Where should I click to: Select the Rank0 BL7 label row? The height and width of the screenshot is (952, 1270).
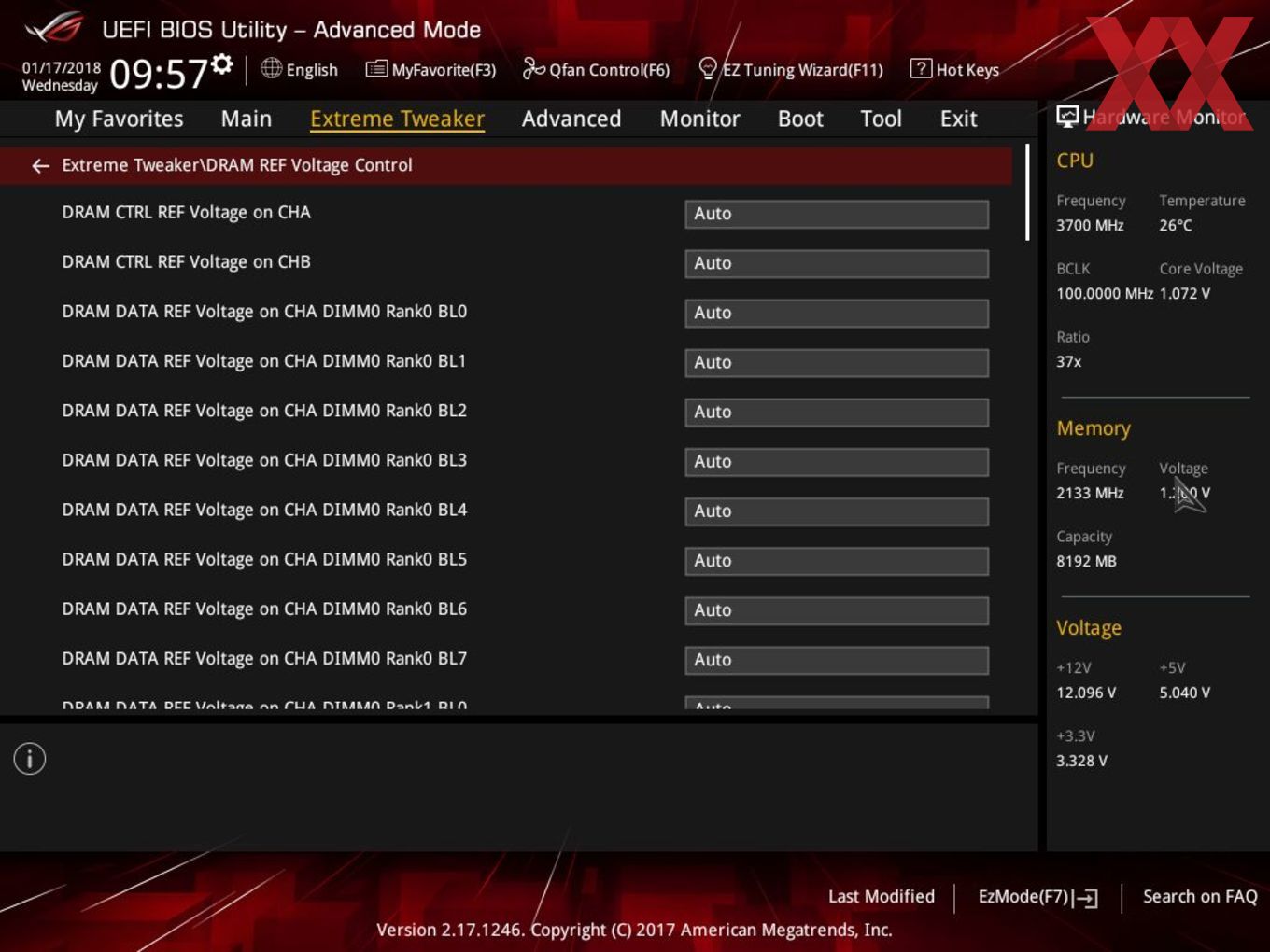point(264,658)
